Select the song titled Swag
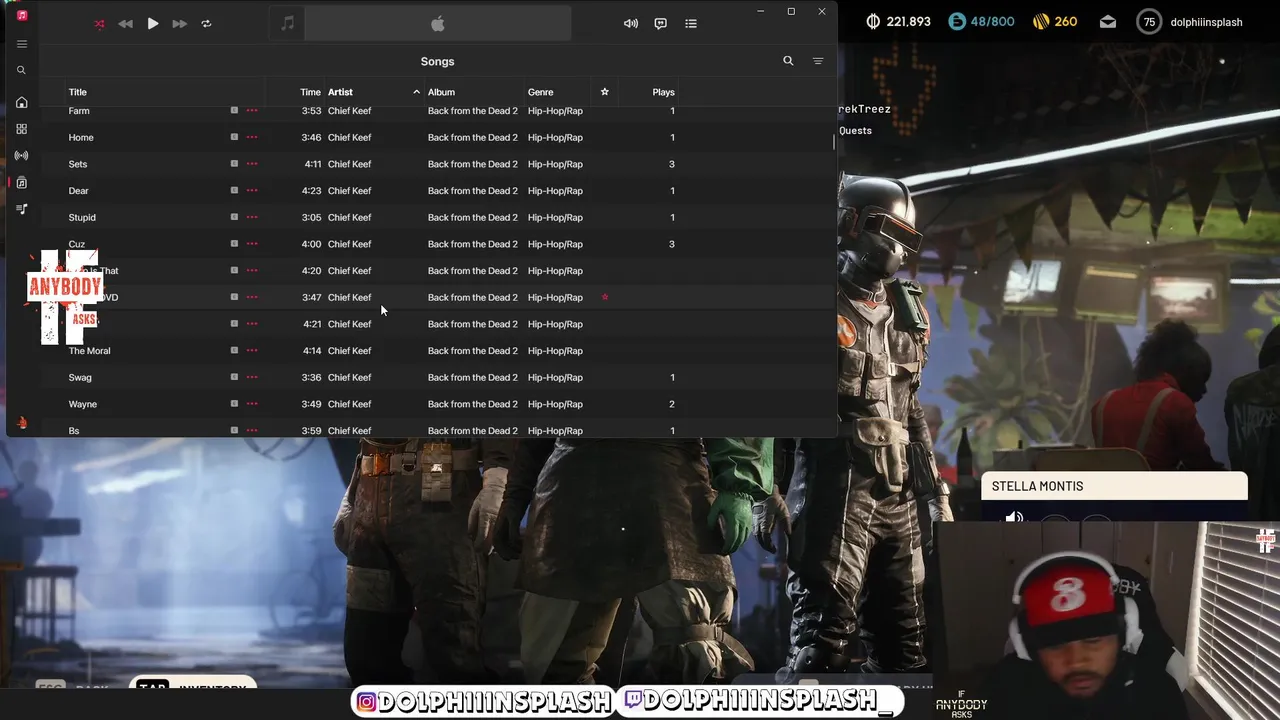Image resolution: width=1280 pixels, height=720 pixels. coord(80,377)
